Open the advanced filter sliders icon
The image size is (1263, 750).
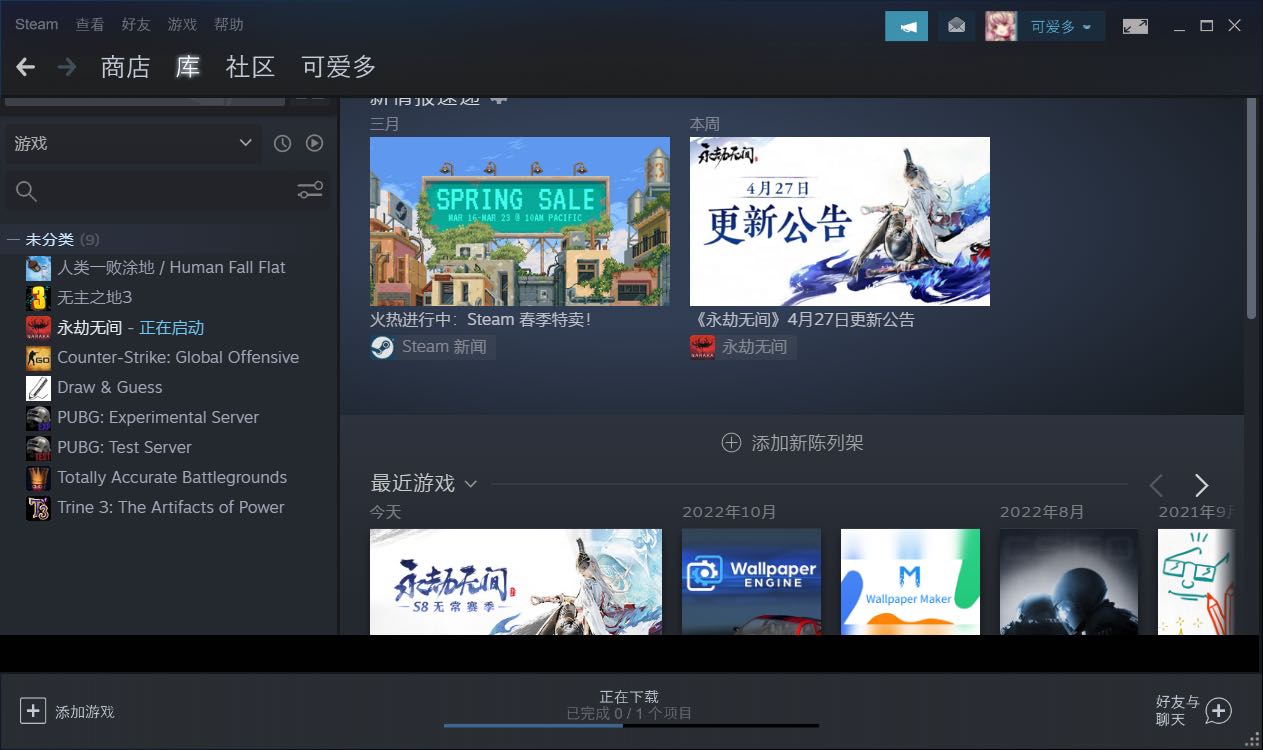click(x=310, y=190)
